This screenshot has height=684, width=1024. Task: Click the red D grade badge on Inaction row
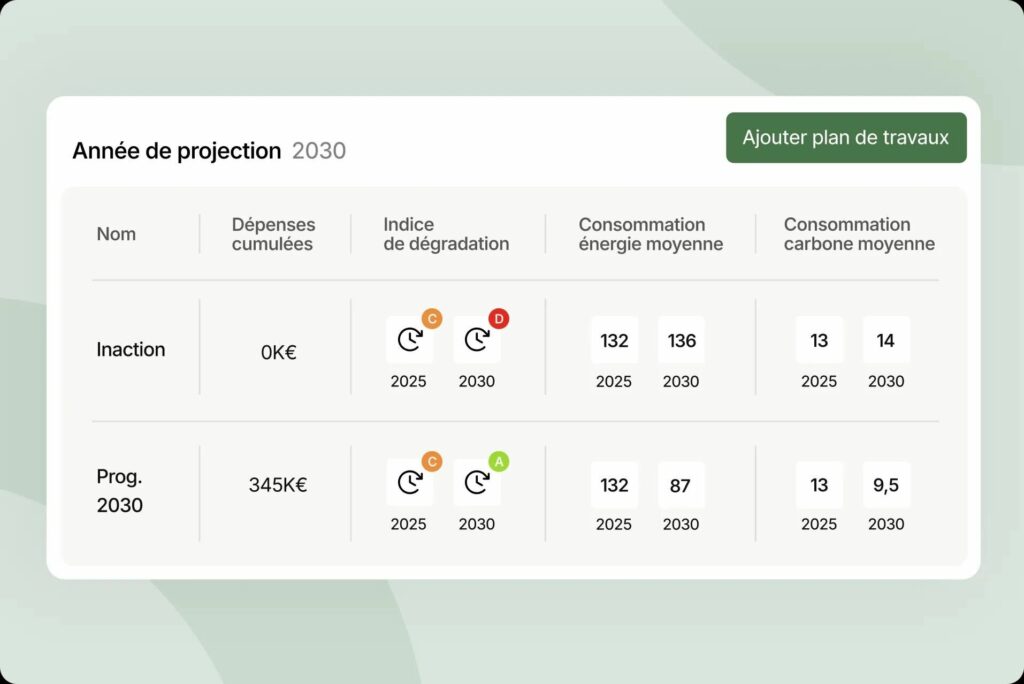[x=498, y=318]
